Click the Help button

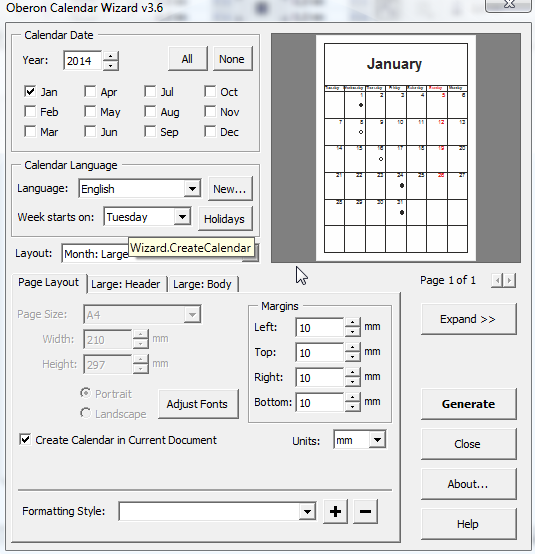(468, 524)
